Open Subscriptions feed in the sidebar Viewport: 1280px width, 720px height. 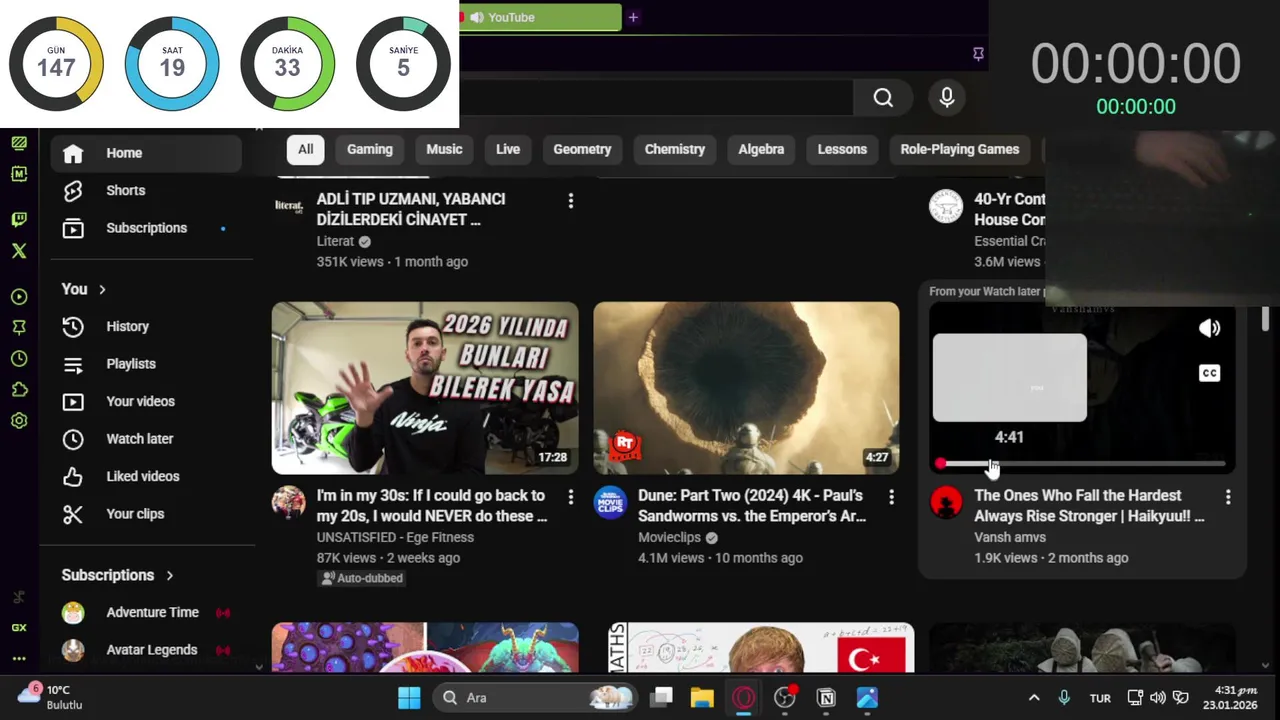(146, 228)
